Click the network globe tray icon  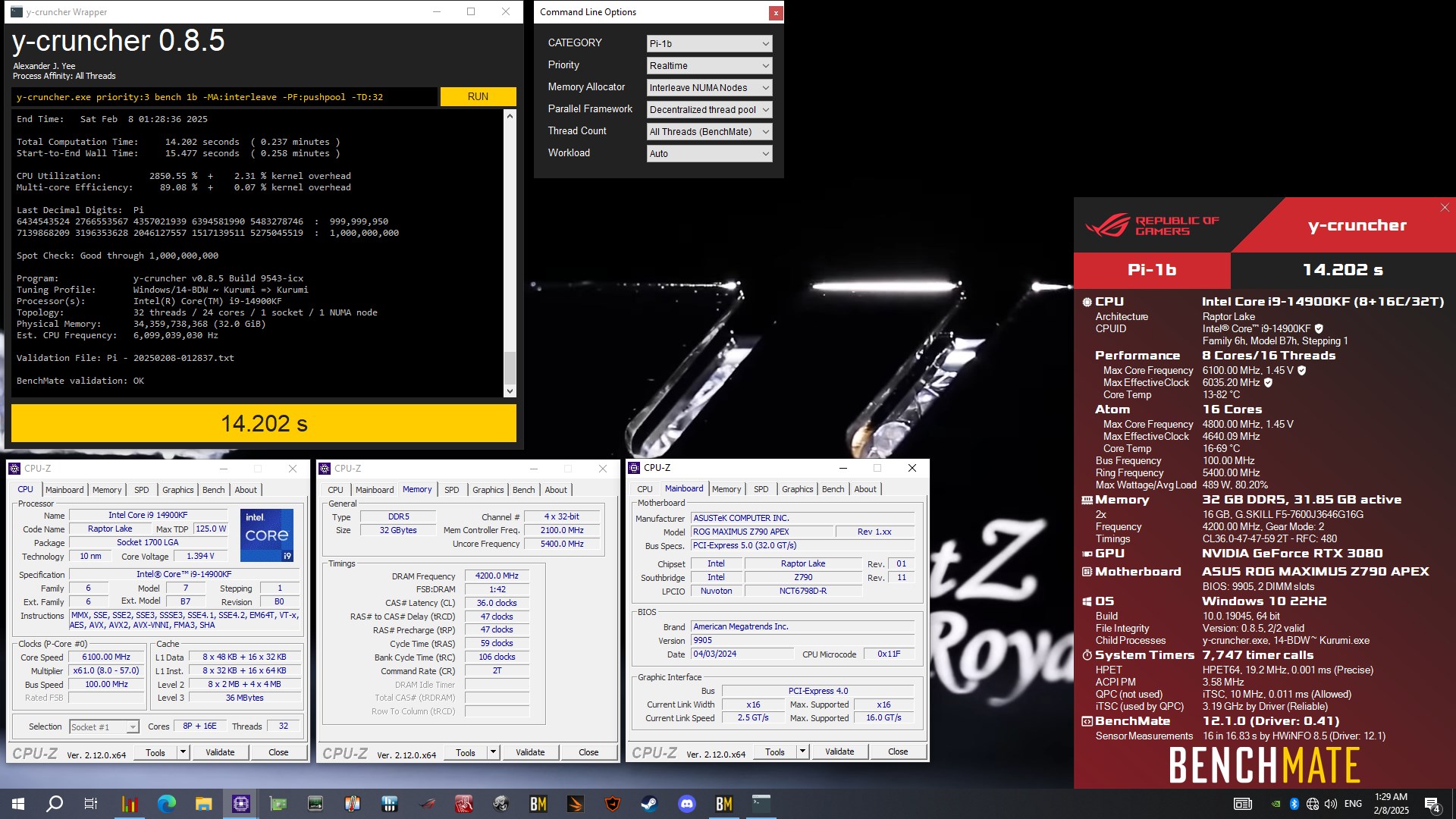pyautogui.click(x=1313, y=804)
